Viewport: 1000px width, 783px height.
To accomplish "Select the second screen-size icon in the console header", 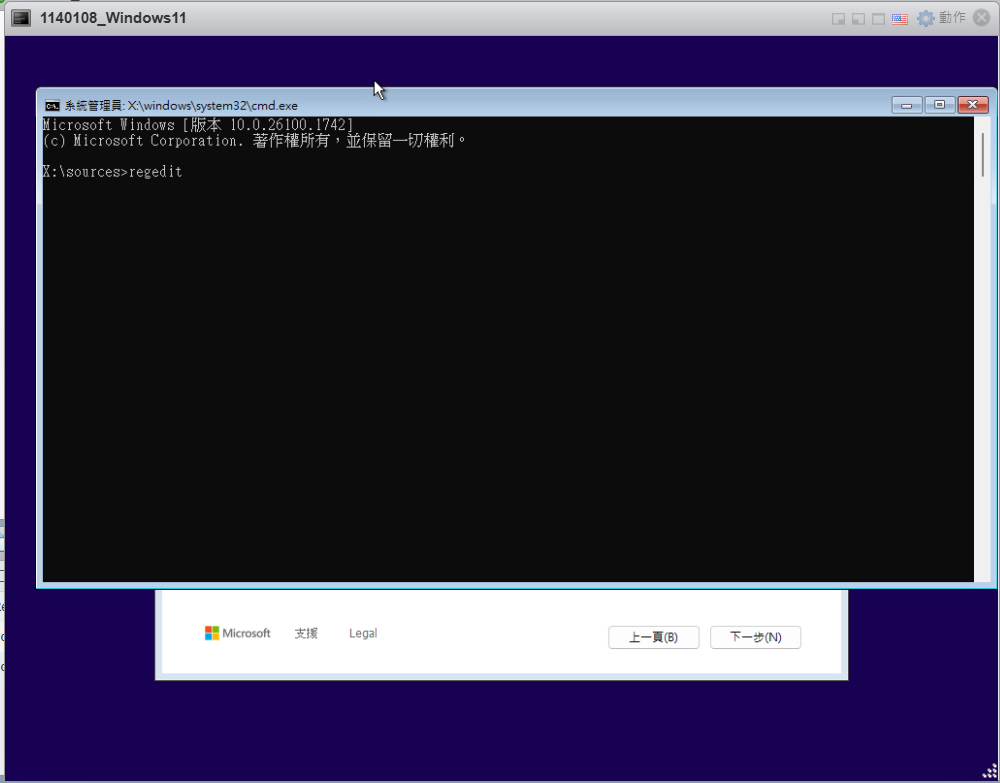I will click(858, 18).
